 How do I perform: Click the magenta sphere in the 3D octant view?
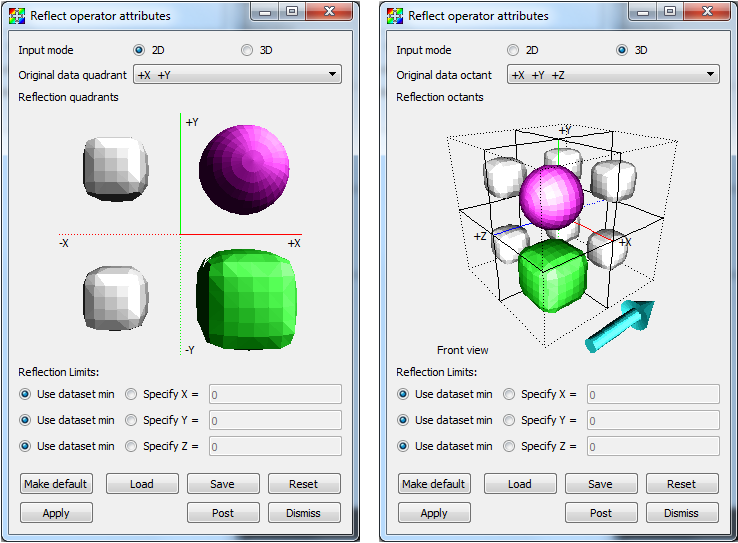point(552,197)
